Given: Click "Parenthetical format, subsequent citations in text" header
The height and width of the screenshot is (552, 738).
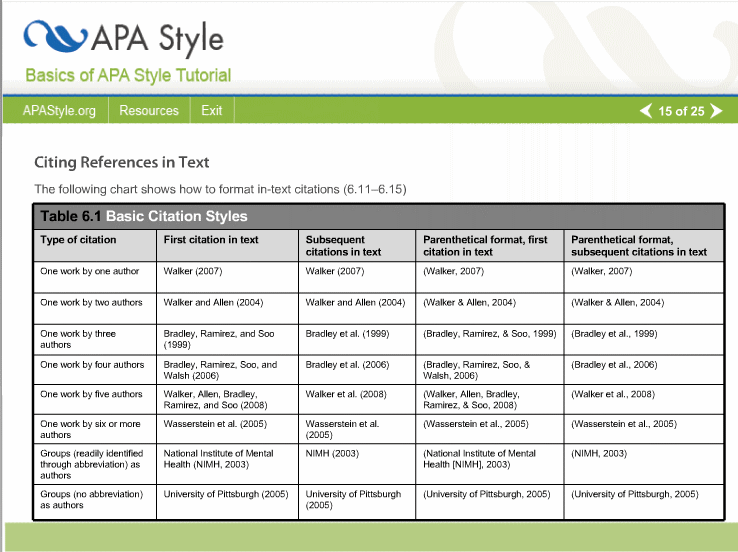Looking at the screenshot, I should [x=638, y=246].
